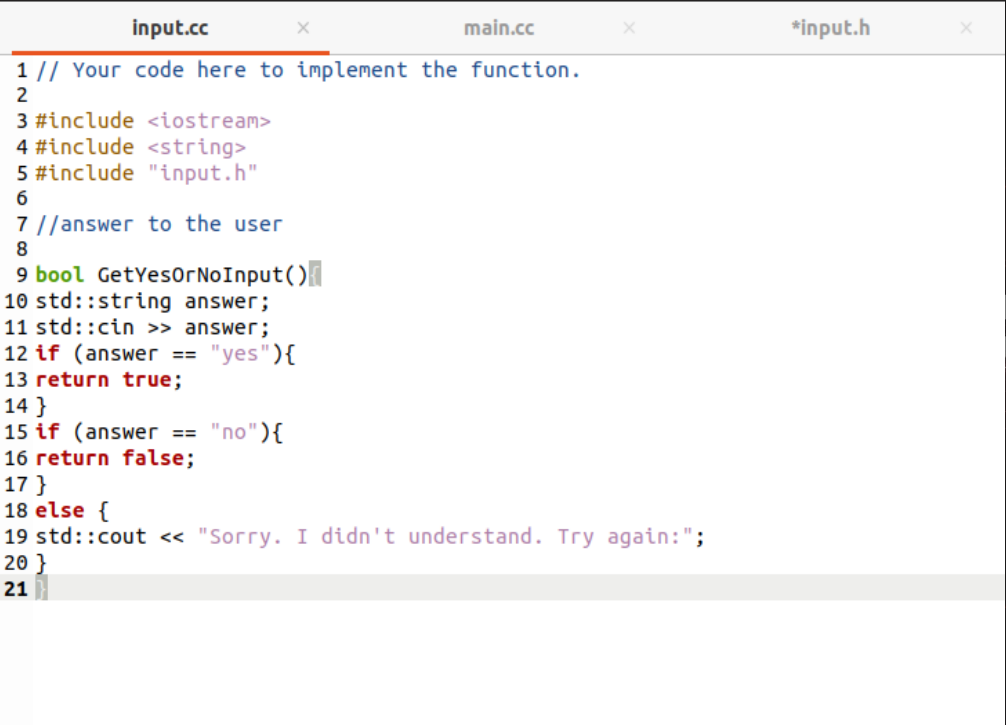Click line number 21 in the gutter

point(15,589)
